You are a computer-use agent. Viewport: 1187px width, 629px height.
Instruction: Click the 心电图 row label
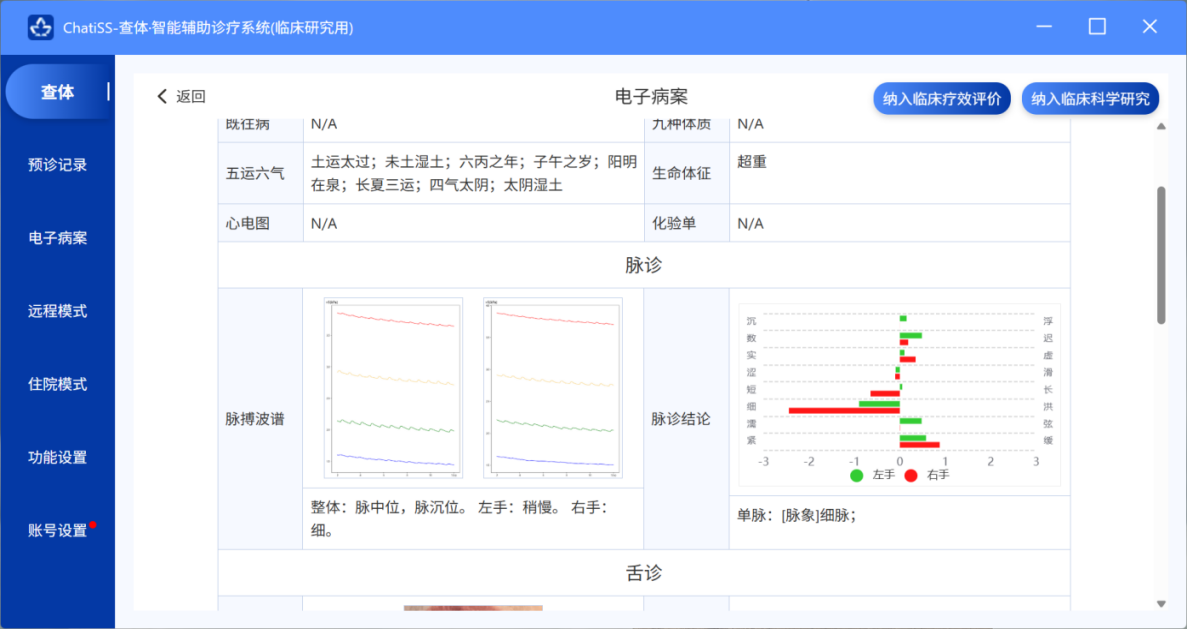248,223
